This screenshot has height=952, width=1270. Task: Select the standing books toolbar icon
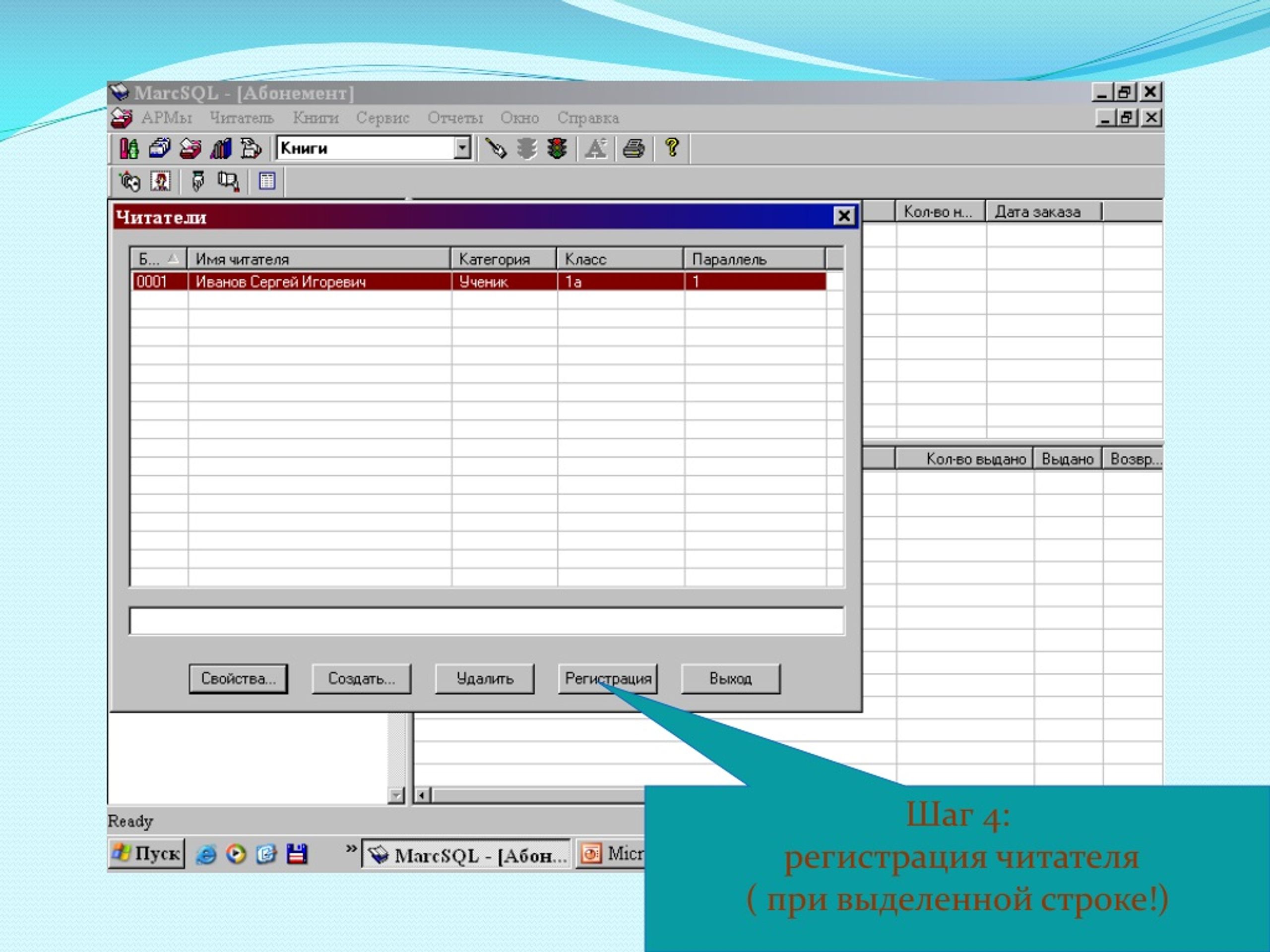click(x=220, y=149)
